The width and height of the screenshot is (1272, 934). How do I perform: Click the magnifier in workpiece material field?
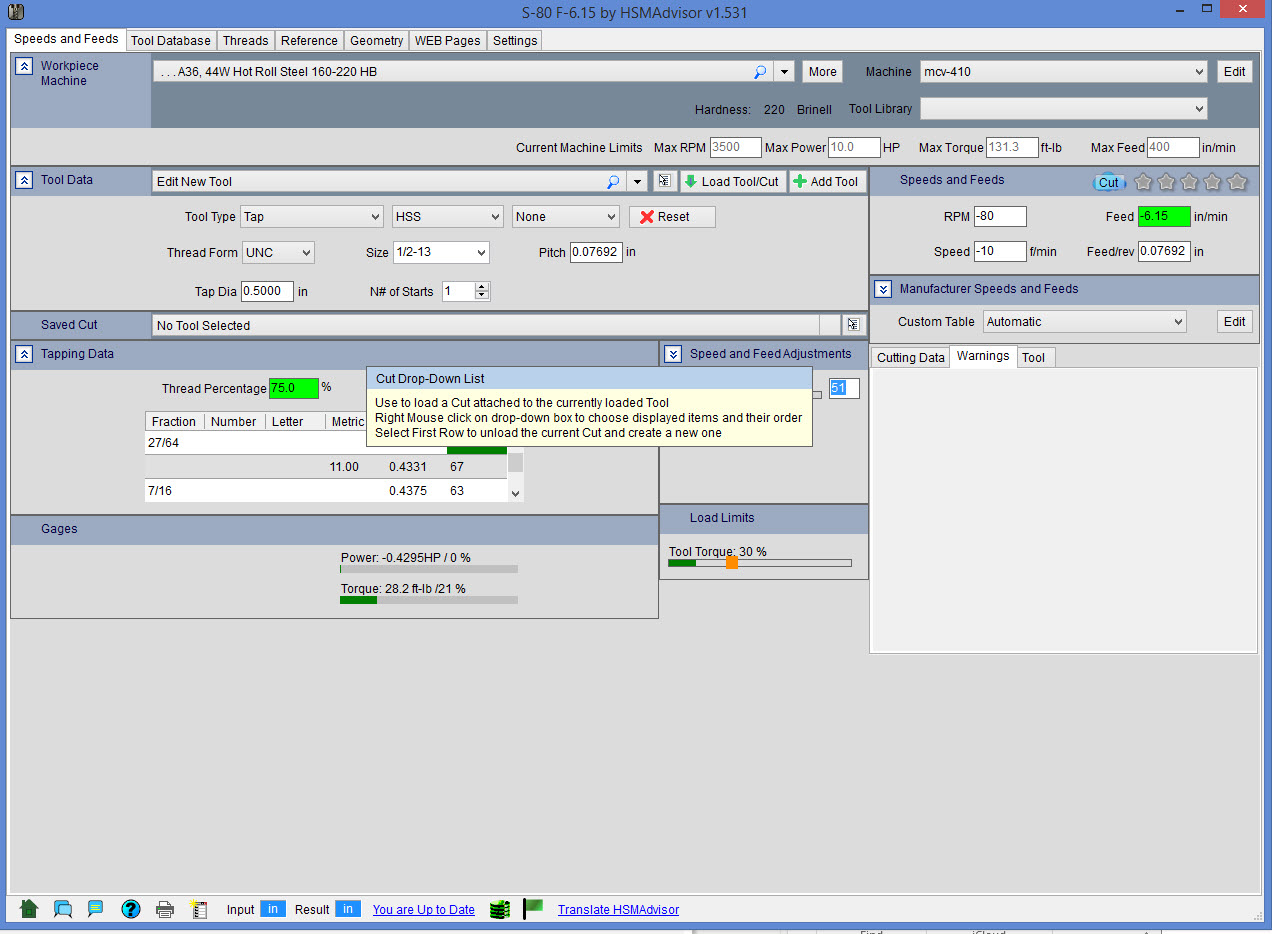point(760,72)
